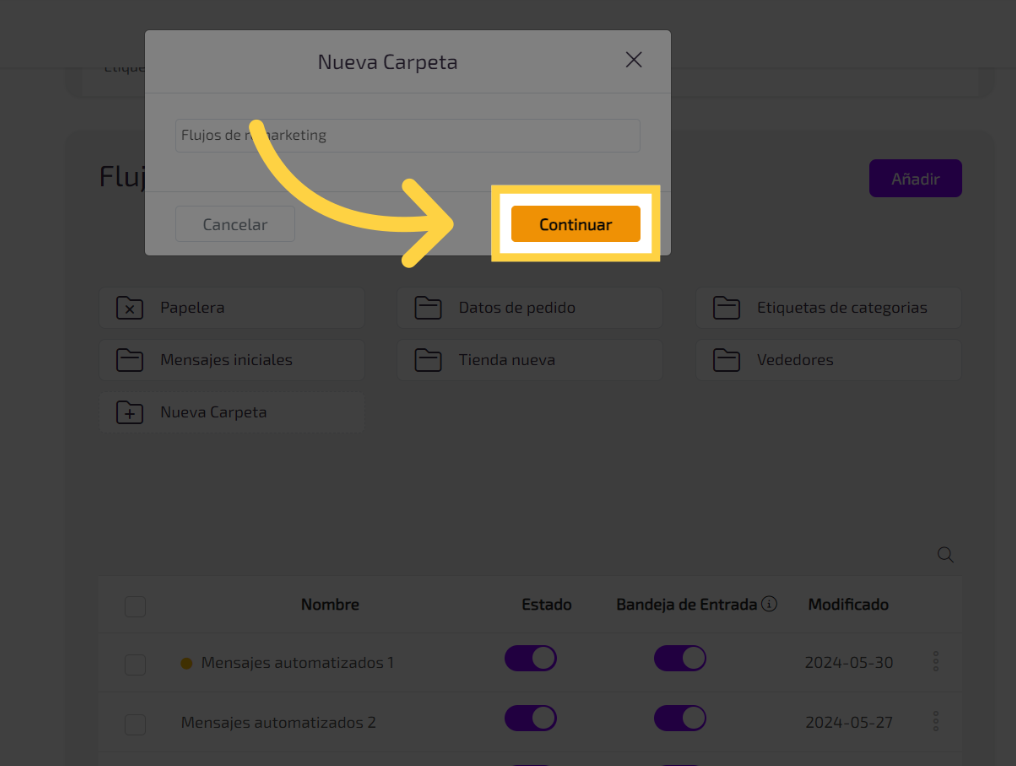Screen dimensions: 1016x766
Task: Close the Nueva Carpeta dialog
Action: [633, 60]
